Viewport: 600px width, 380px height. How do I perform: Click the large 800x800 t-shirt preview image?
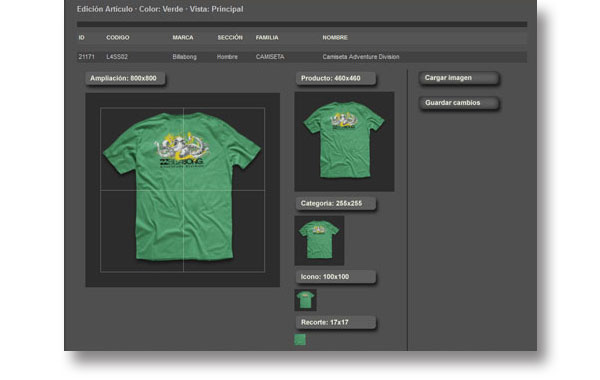coord(183,190)
